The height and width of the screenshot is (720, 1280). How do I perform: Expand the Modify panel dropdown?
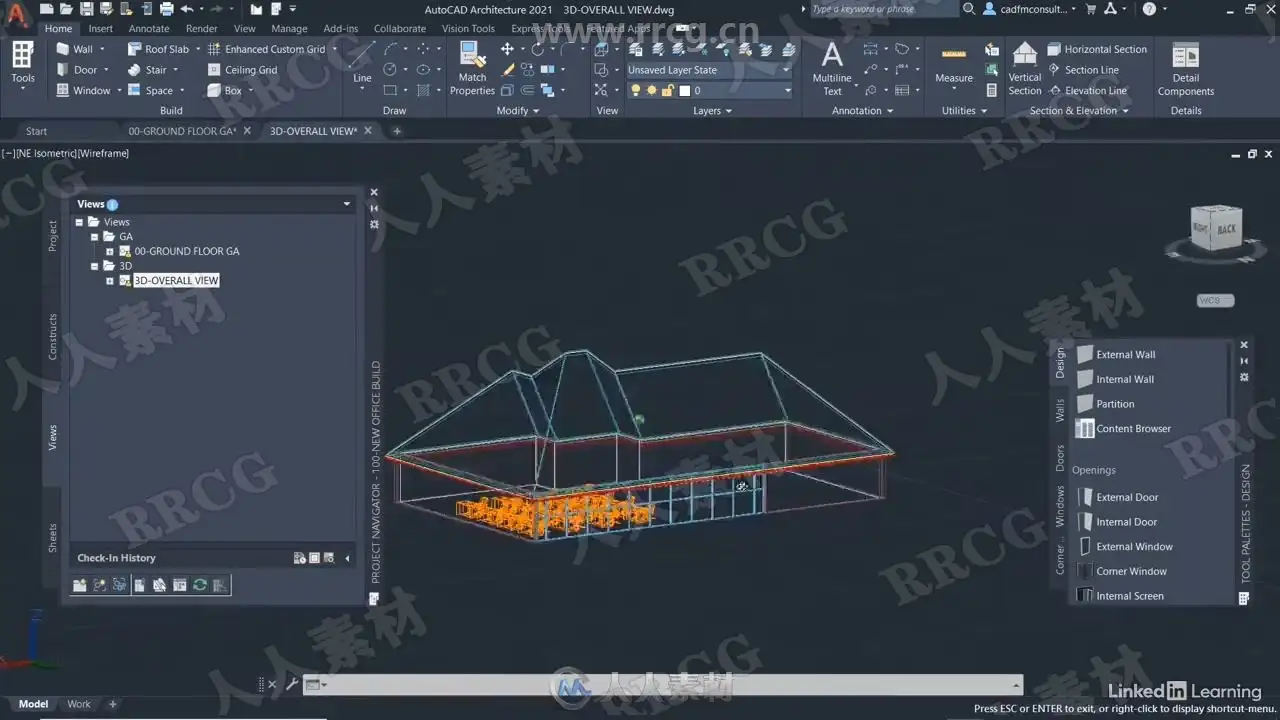(518, 111)
